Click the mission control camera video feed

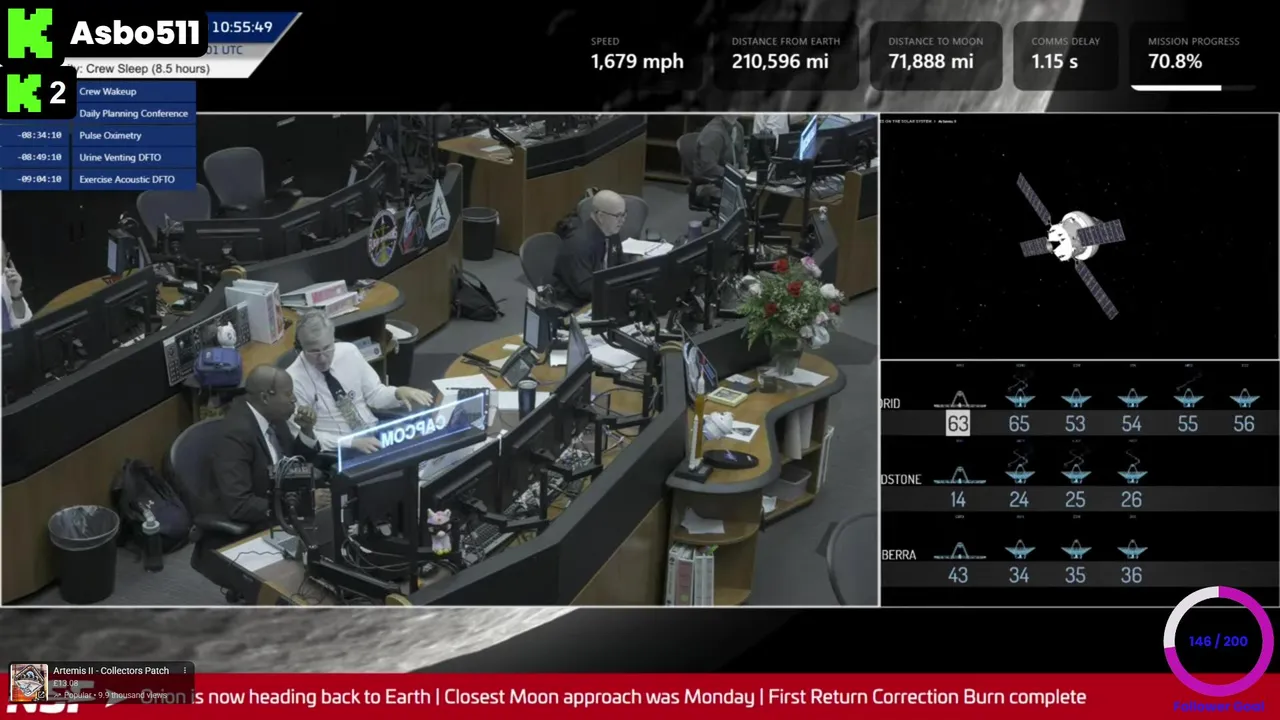pyautogui.click(x=440, y=360)
